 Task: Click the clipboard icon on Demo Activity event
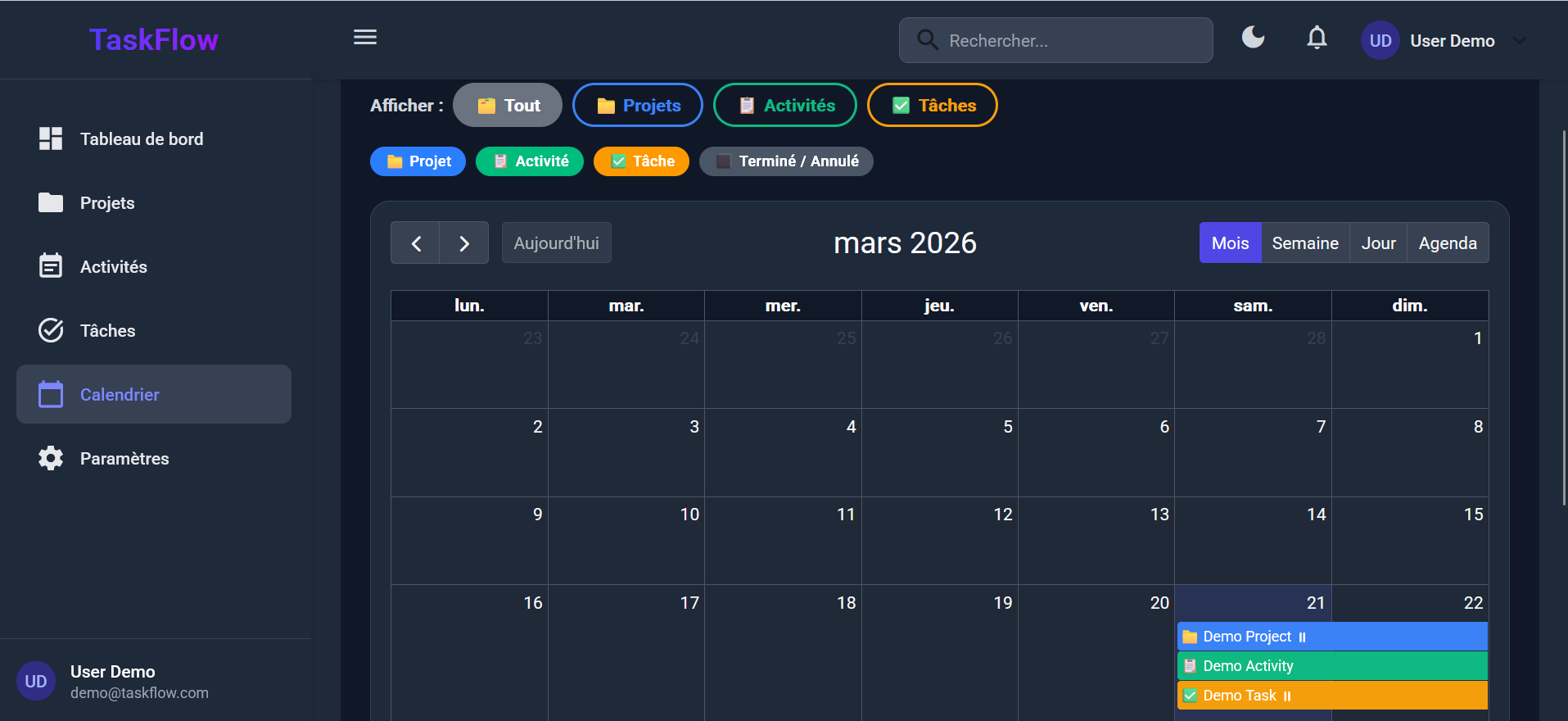[x=1191, y=666]
